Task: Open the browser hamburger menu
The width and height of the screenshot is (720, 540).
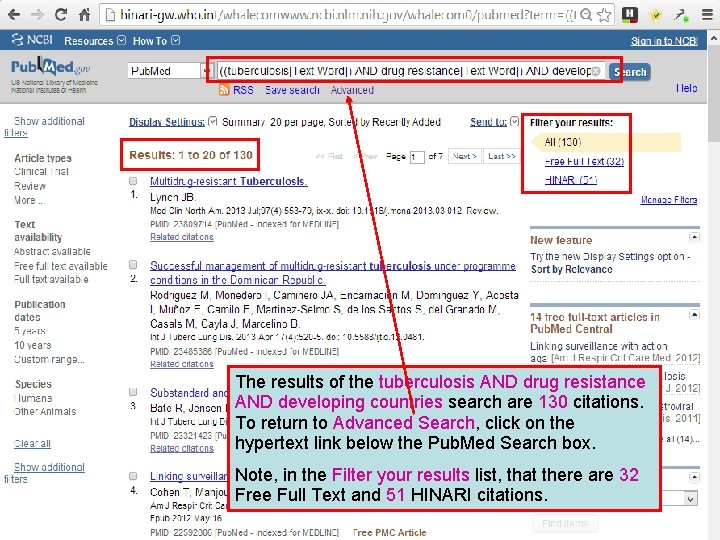Action: click(707, 15)
